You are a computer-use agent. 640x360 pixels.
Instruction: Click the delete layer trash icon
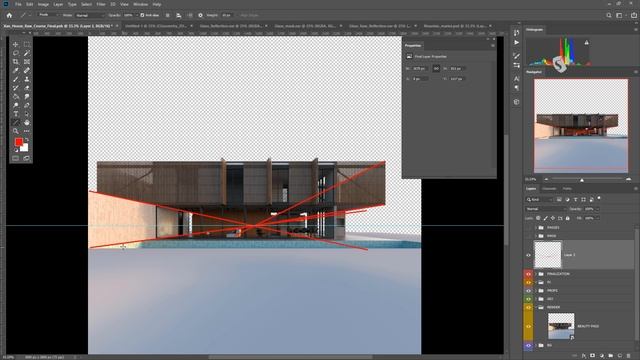[x=629, y=356]
